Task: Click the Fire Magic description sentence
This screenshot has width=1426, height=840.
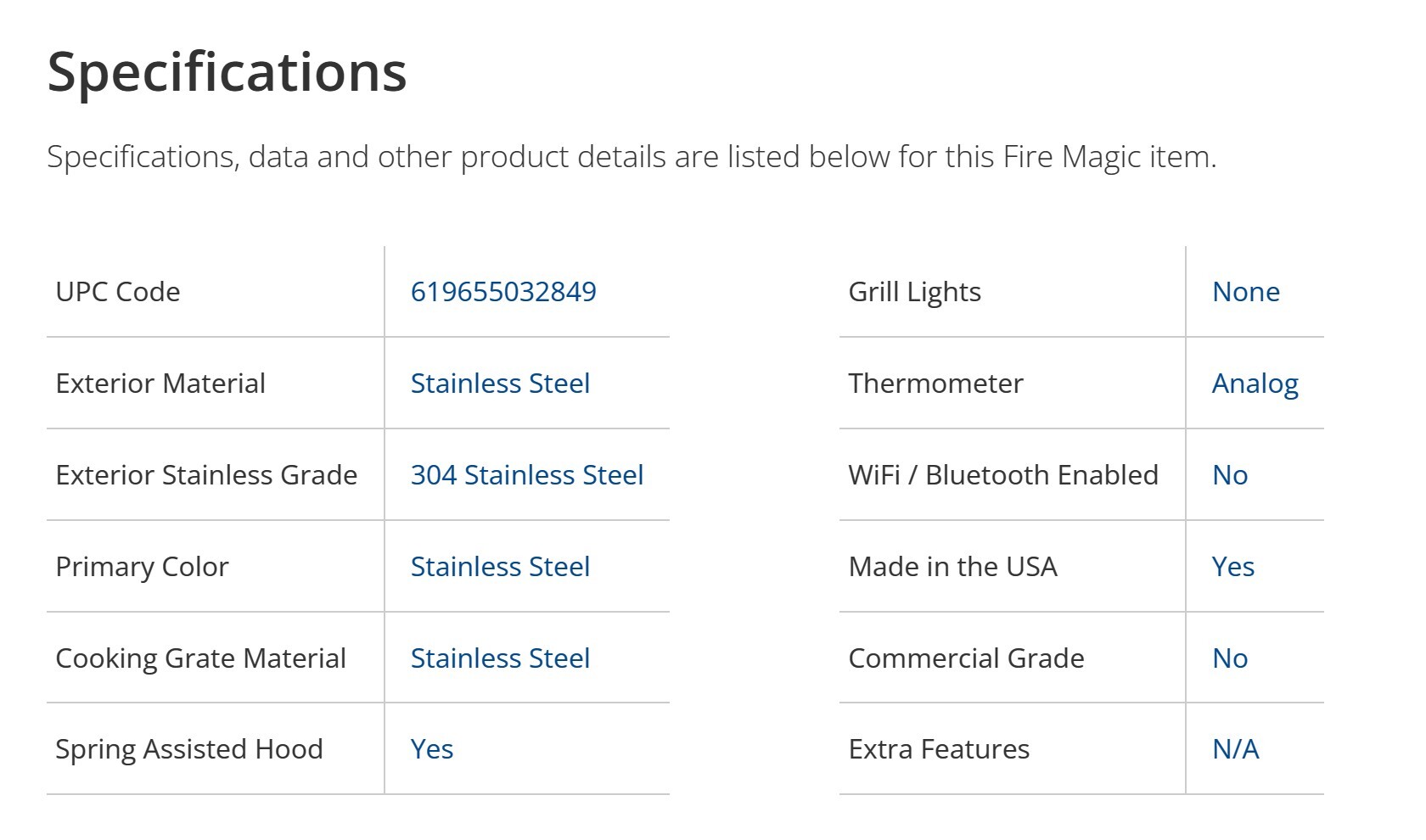Action: pos(632,157)
